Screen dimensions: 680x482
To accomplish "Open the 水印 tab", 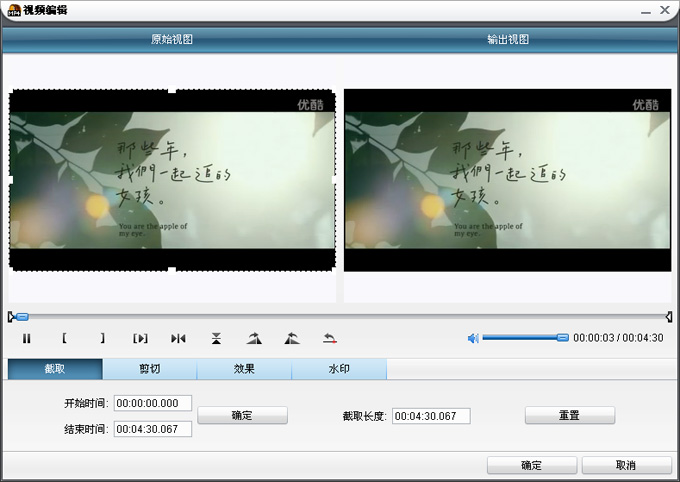I will [339, 369].
